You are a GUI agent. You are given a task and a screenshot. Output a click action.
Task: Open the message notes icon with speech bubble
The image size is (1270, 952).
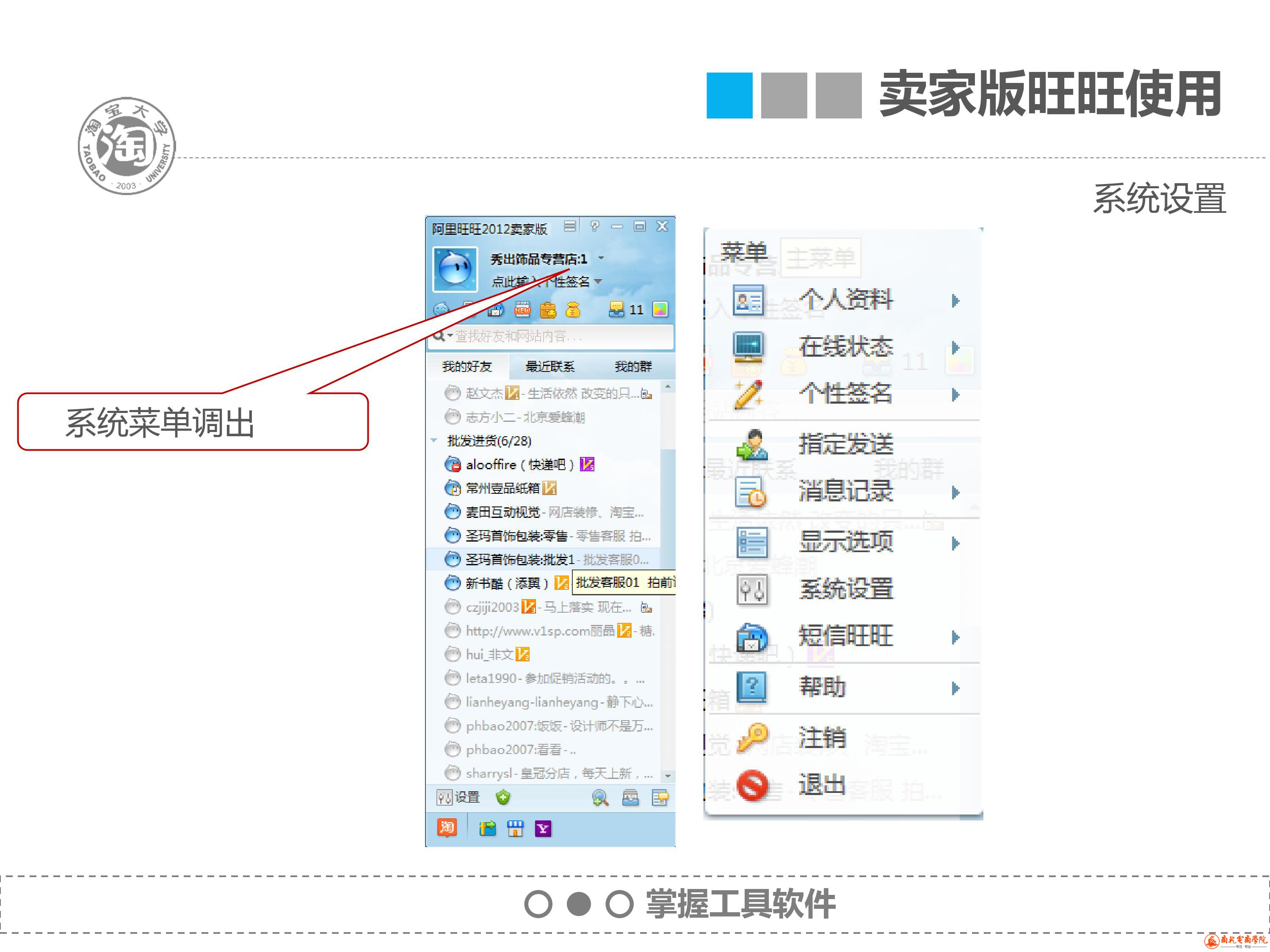[660, 798]
